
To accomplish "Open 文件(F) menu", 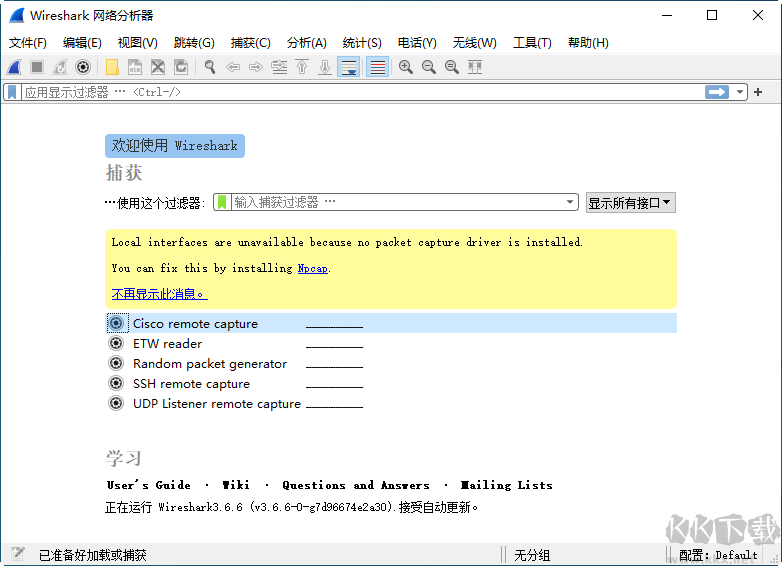I will tap(27, 43).
